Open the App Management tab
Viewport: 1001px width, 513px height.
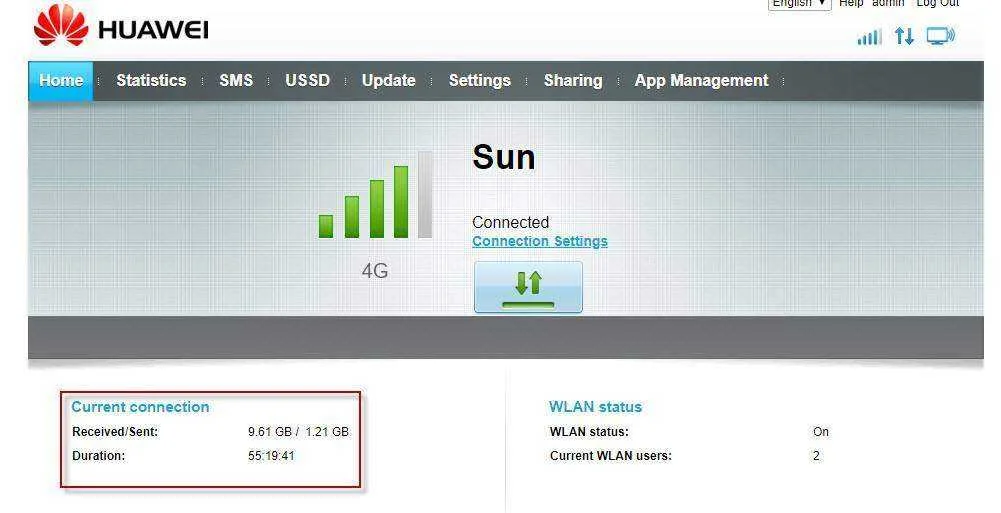tap(702, 80)
